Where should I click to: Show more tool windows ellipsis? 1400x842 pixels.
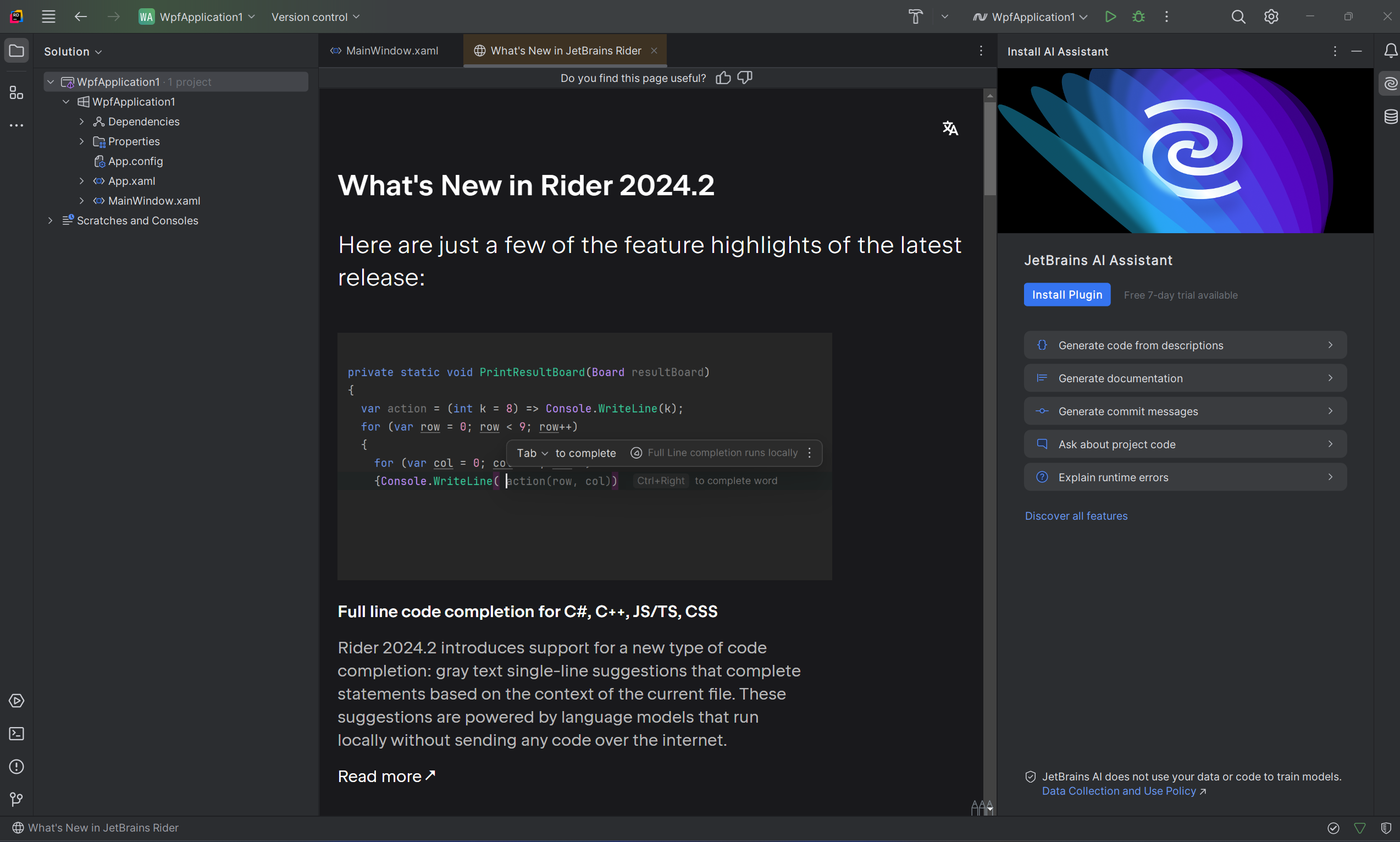[x=16, y=125]
